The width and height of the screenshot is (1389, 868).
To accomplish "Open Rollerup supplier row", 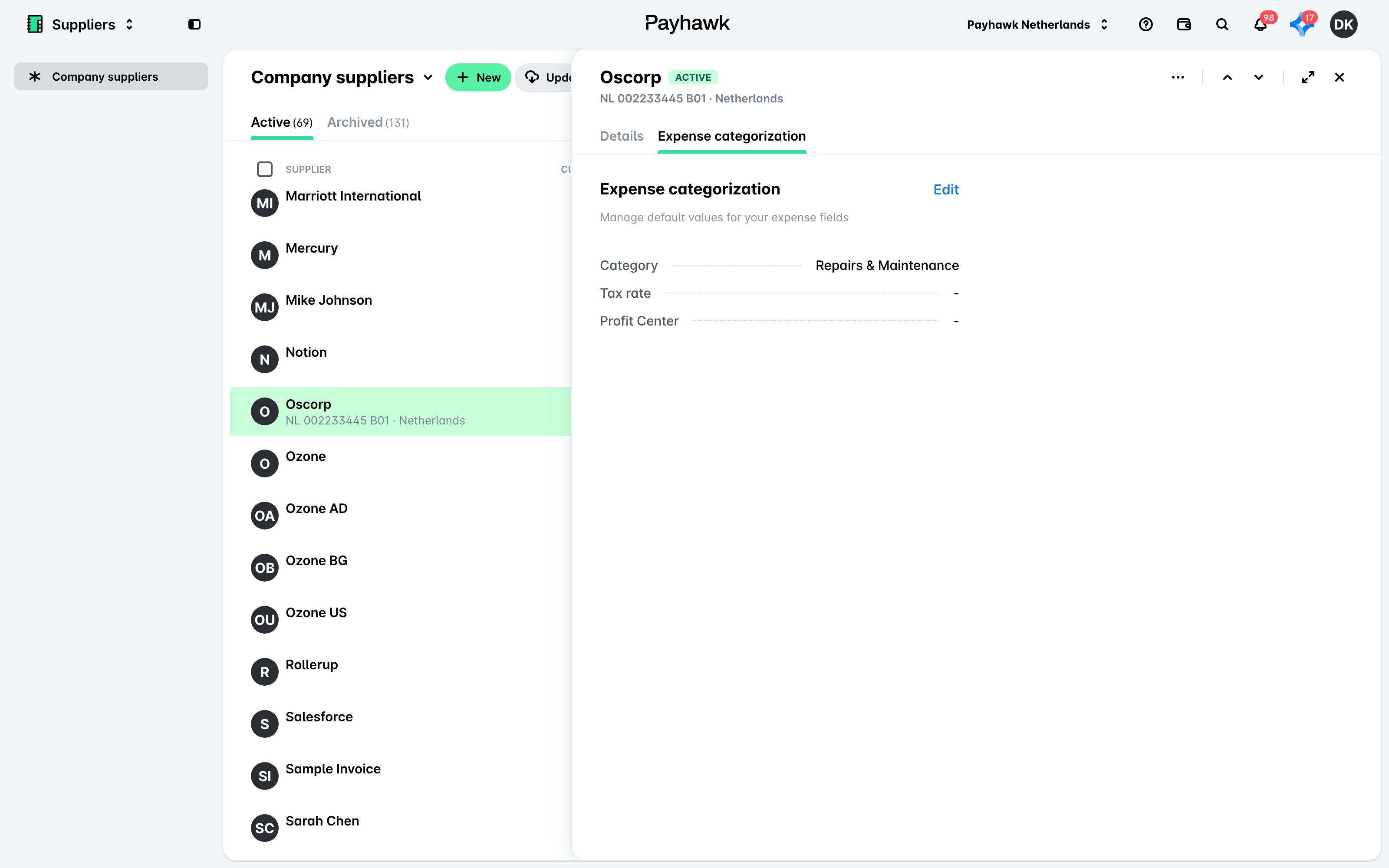I will coord(401,672).
